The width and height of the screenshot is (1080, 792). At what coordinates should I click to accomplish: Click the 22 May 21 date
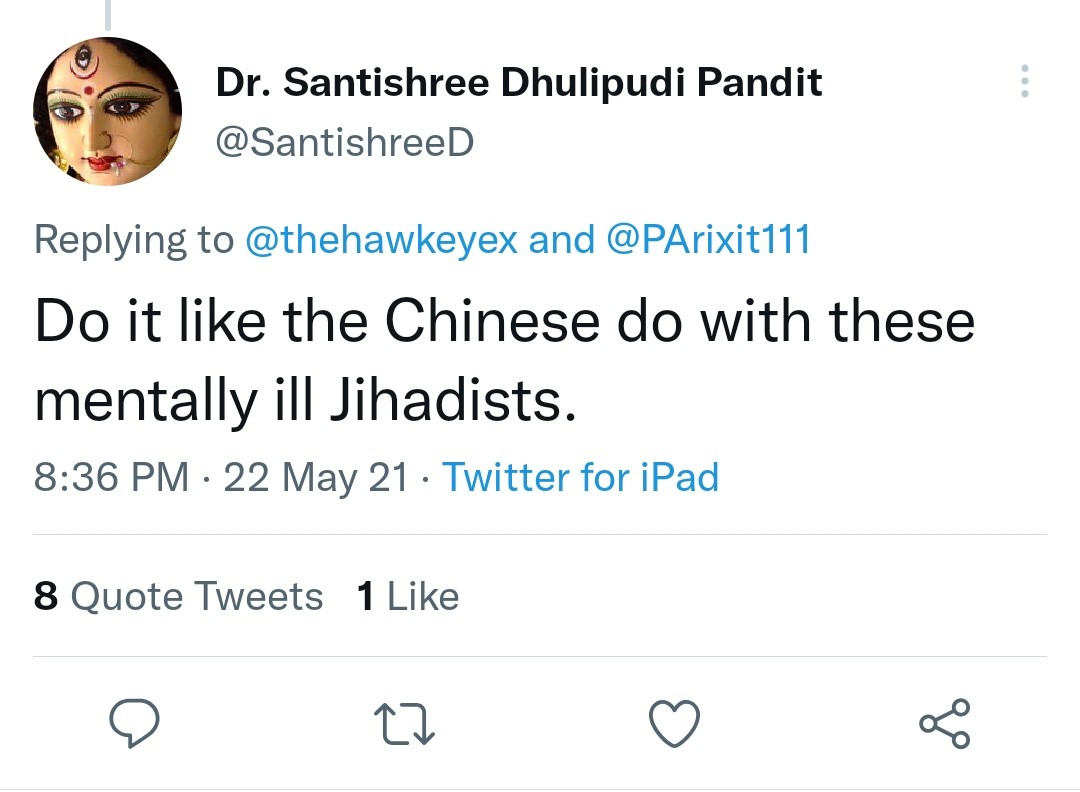coord(316,477)
